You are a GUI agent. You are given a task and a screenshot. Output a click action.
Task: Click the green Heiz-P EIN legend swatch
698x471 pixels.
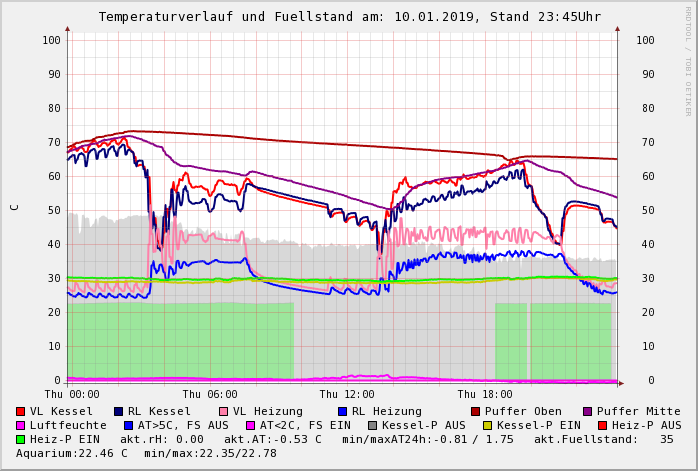pyautogui.click(x=21, y=440)
